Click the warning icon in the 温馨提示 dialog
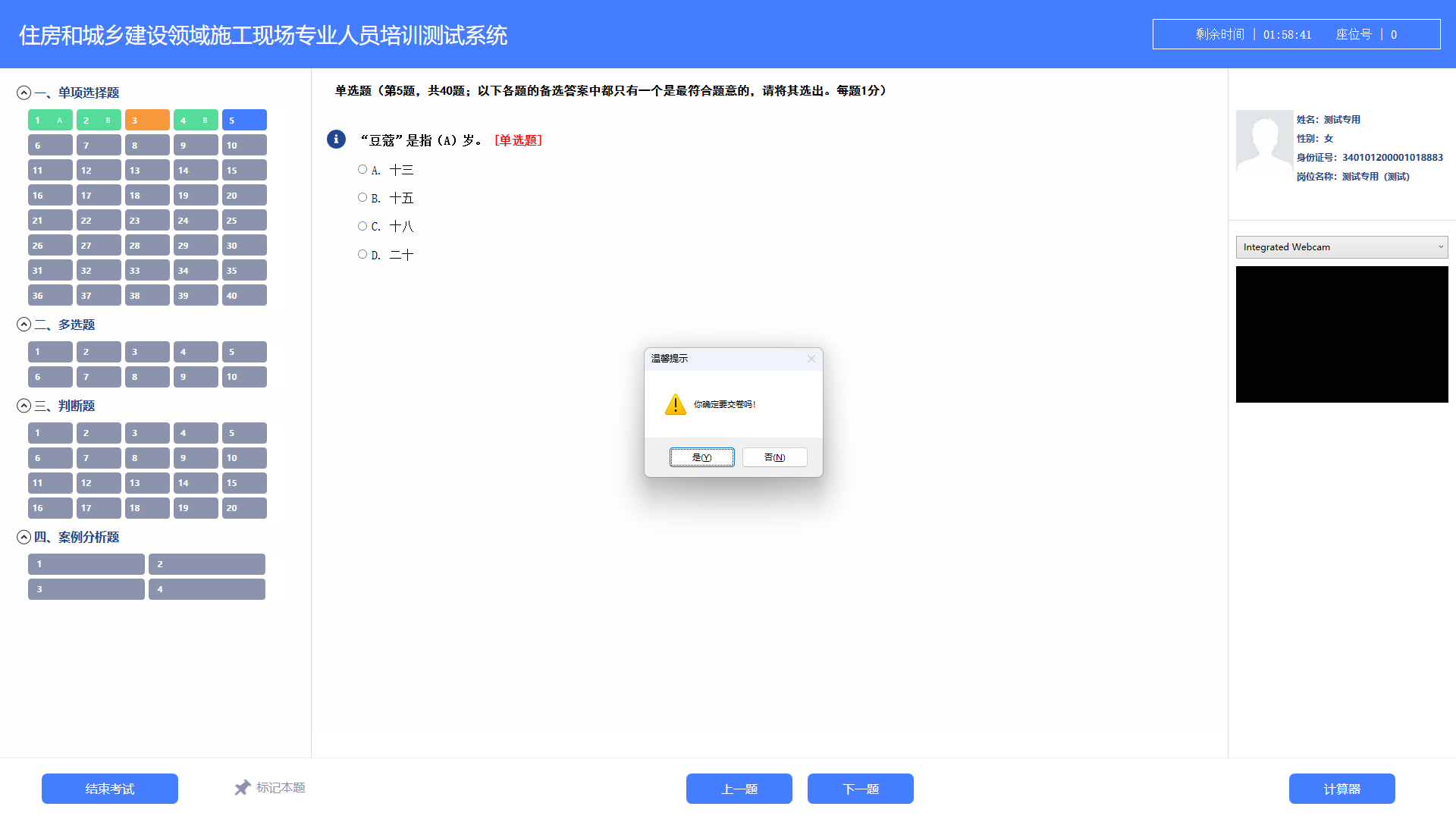 tap(674, 405)
